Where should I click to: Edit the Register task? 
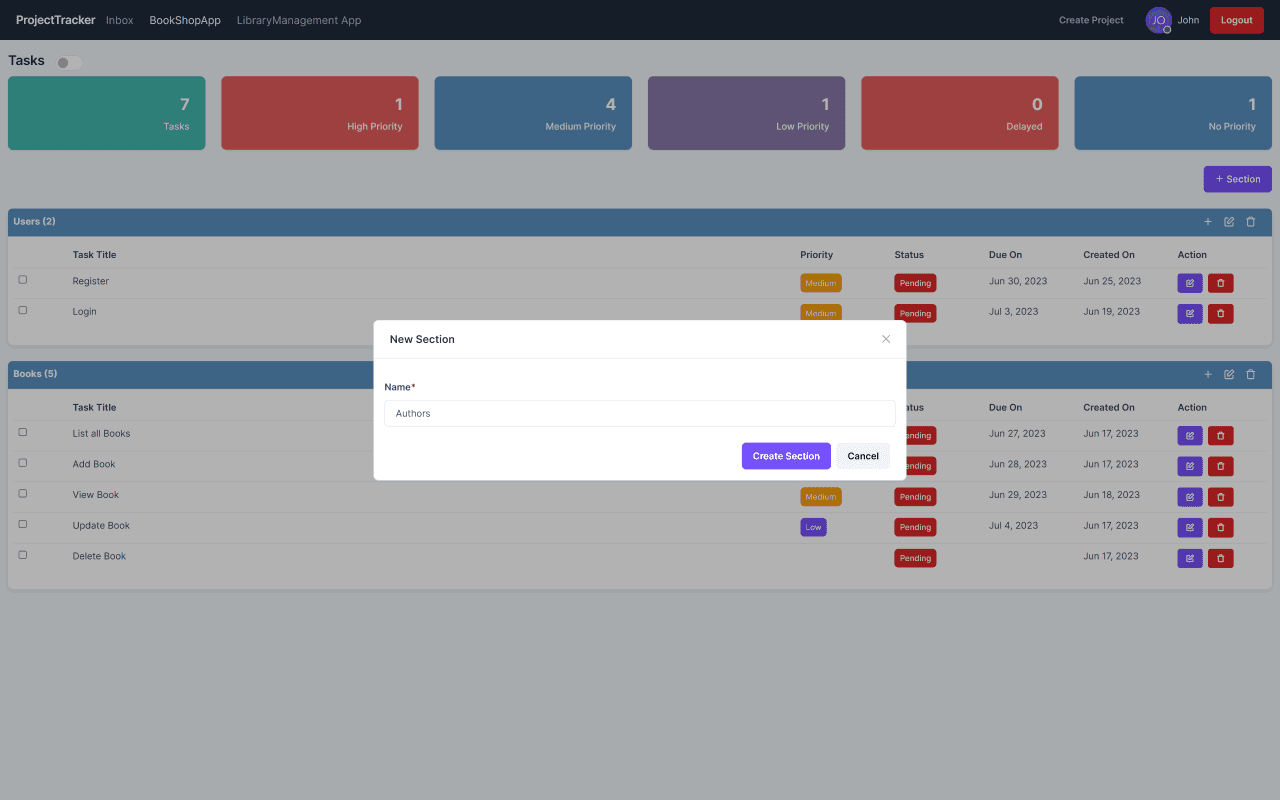(x=1189, y=282)
